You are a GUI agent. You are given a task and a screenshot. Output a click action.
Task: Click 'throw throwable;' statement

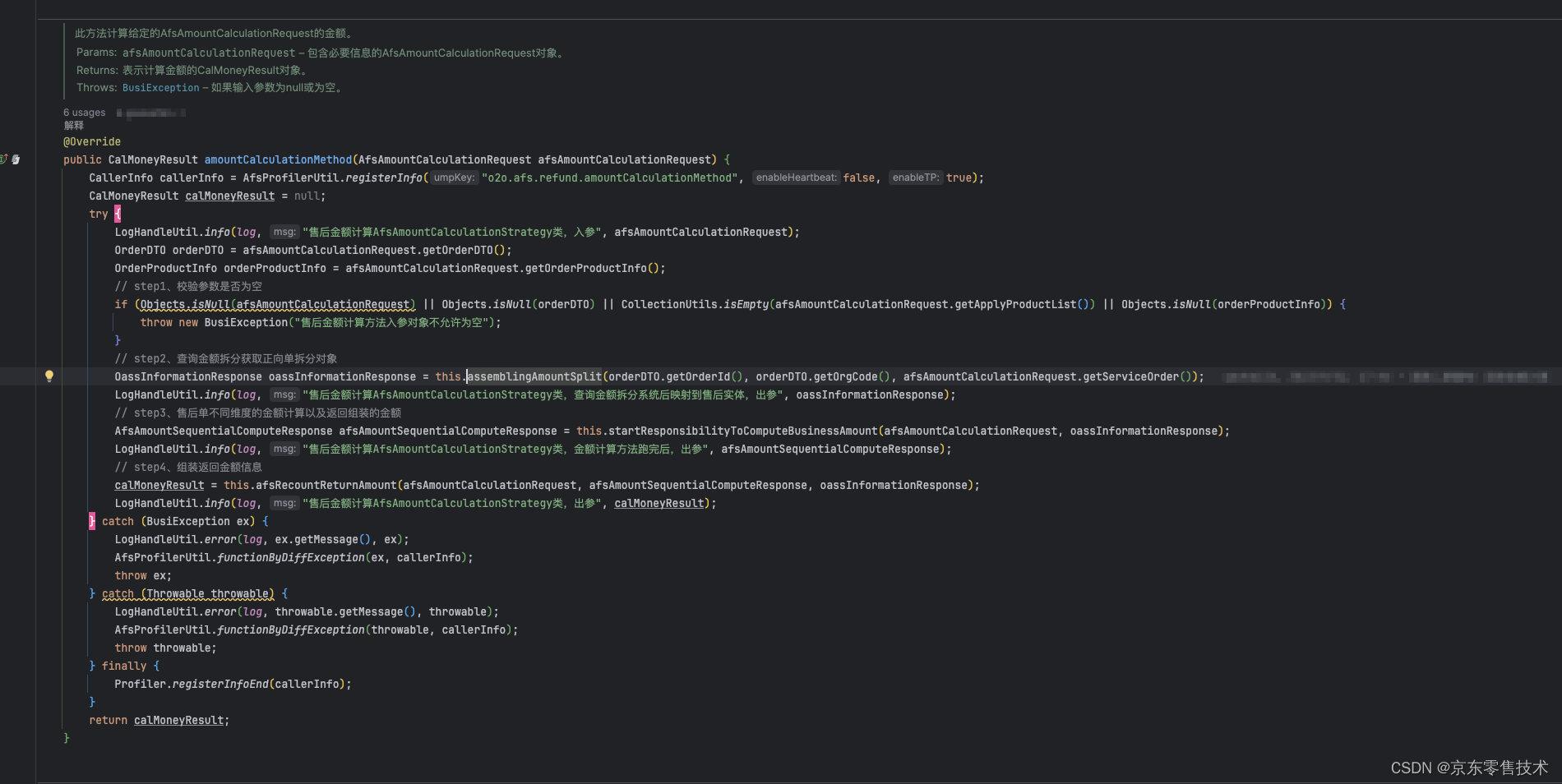click(165, 648)
